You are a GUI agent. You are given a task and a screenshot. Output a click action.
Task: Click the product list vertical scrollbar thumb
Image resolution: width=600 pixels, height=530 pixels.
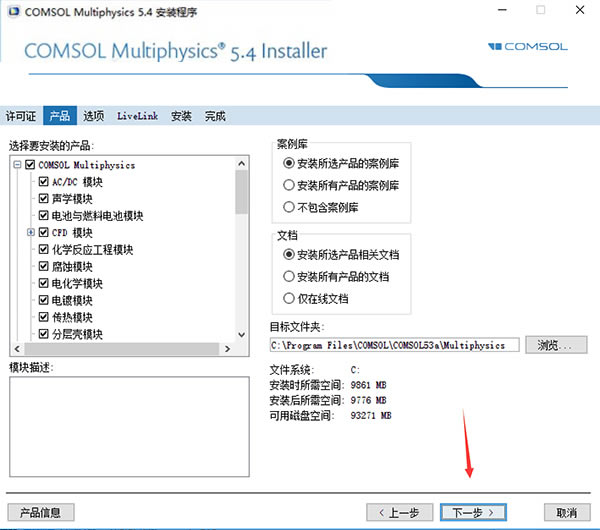click(x=241, y=192)
